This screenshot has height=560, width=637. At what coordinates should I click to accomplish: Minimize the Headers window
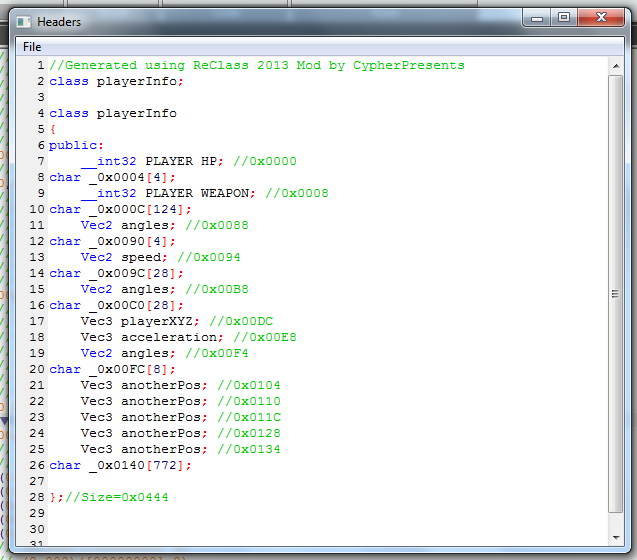537,18
